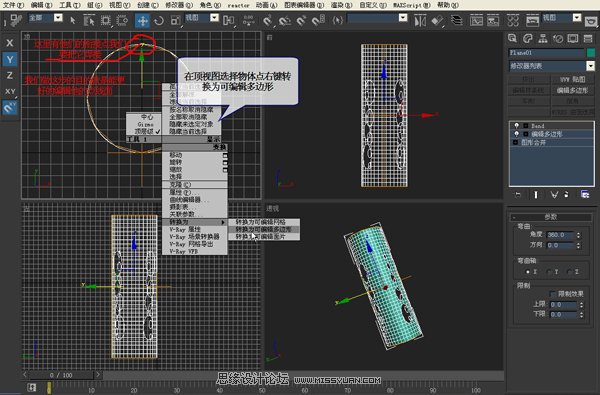Click the Mirror tool icon

tap(420, 20)
